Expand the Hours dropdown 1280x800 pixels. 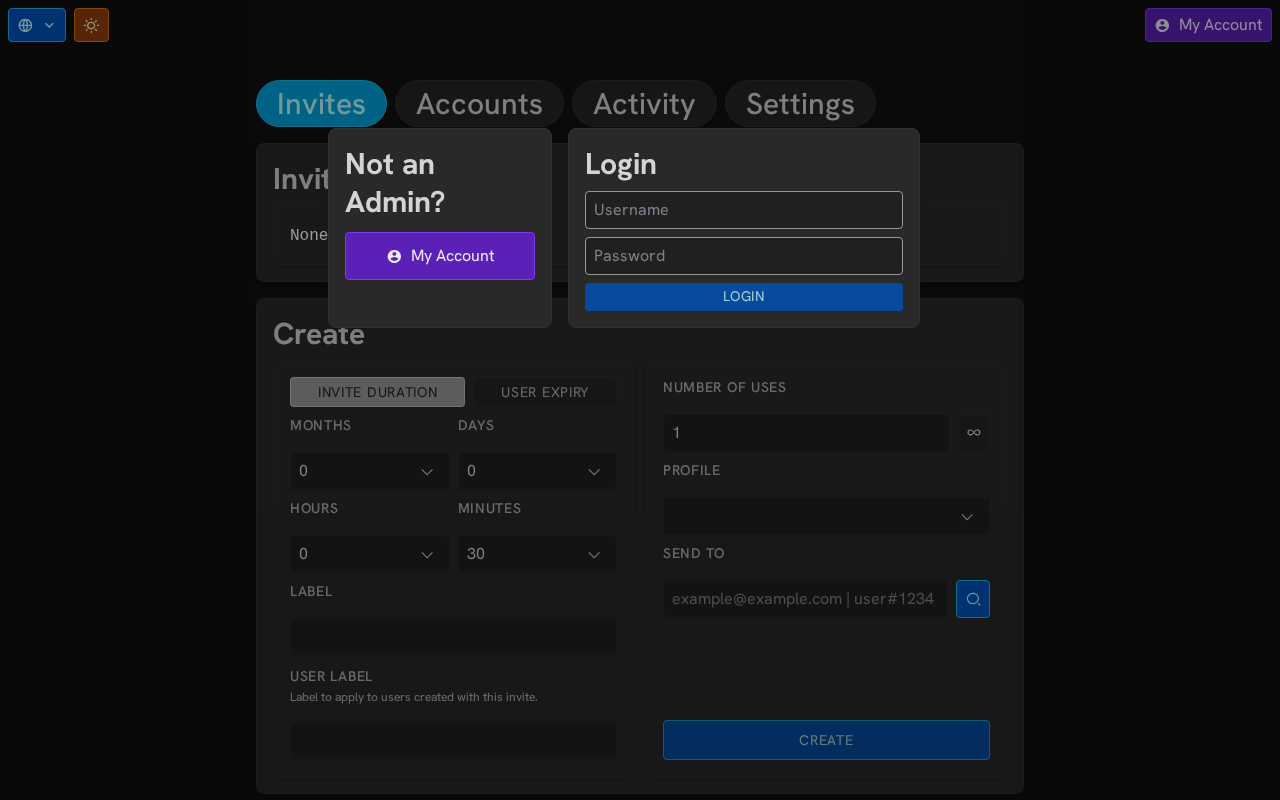coord(368,554)
